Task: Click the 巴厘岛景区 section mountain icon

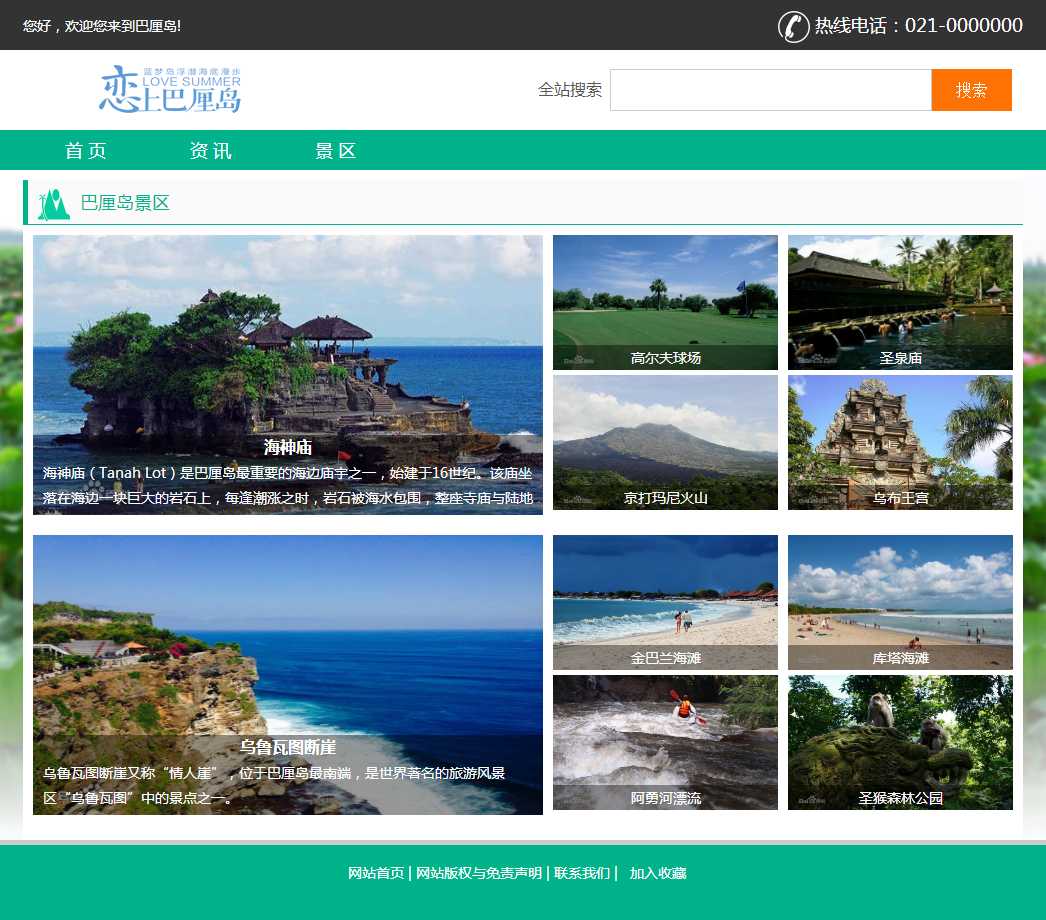Action: 53,204
